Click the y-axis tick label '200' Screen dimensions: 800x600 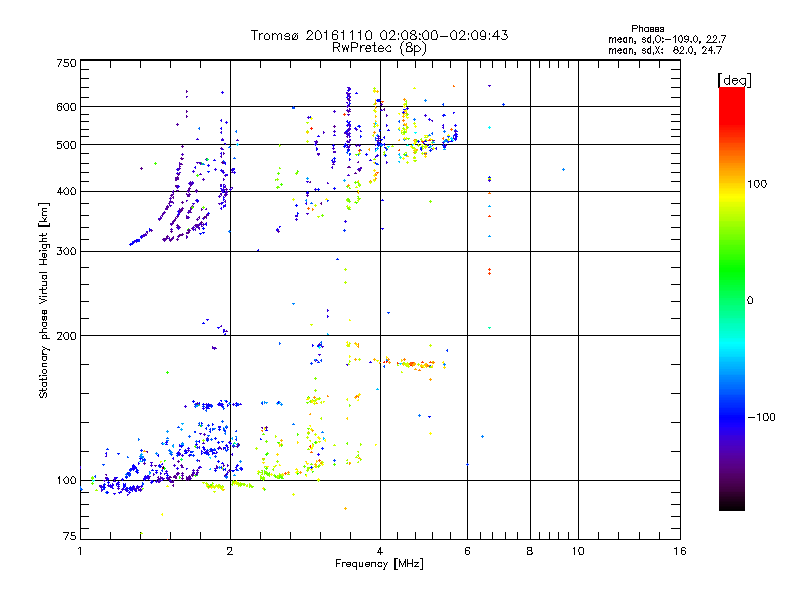[x=66, y=336]
